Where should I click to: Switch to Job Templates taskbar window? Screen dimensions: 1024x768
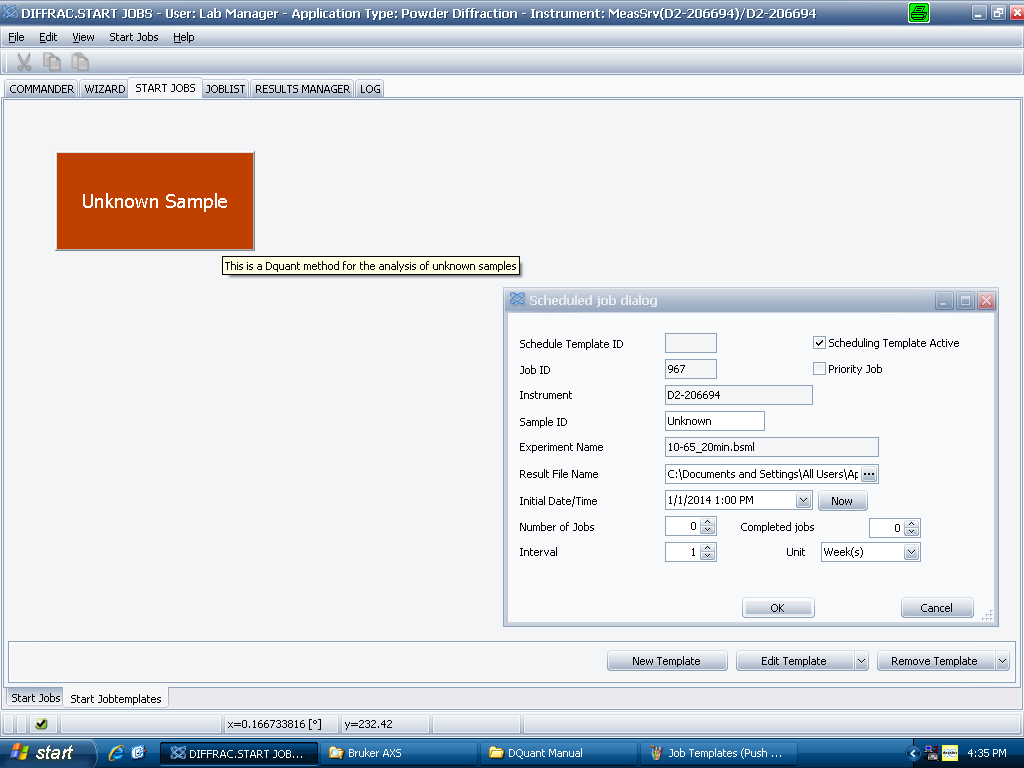click(x=718, y=753)
